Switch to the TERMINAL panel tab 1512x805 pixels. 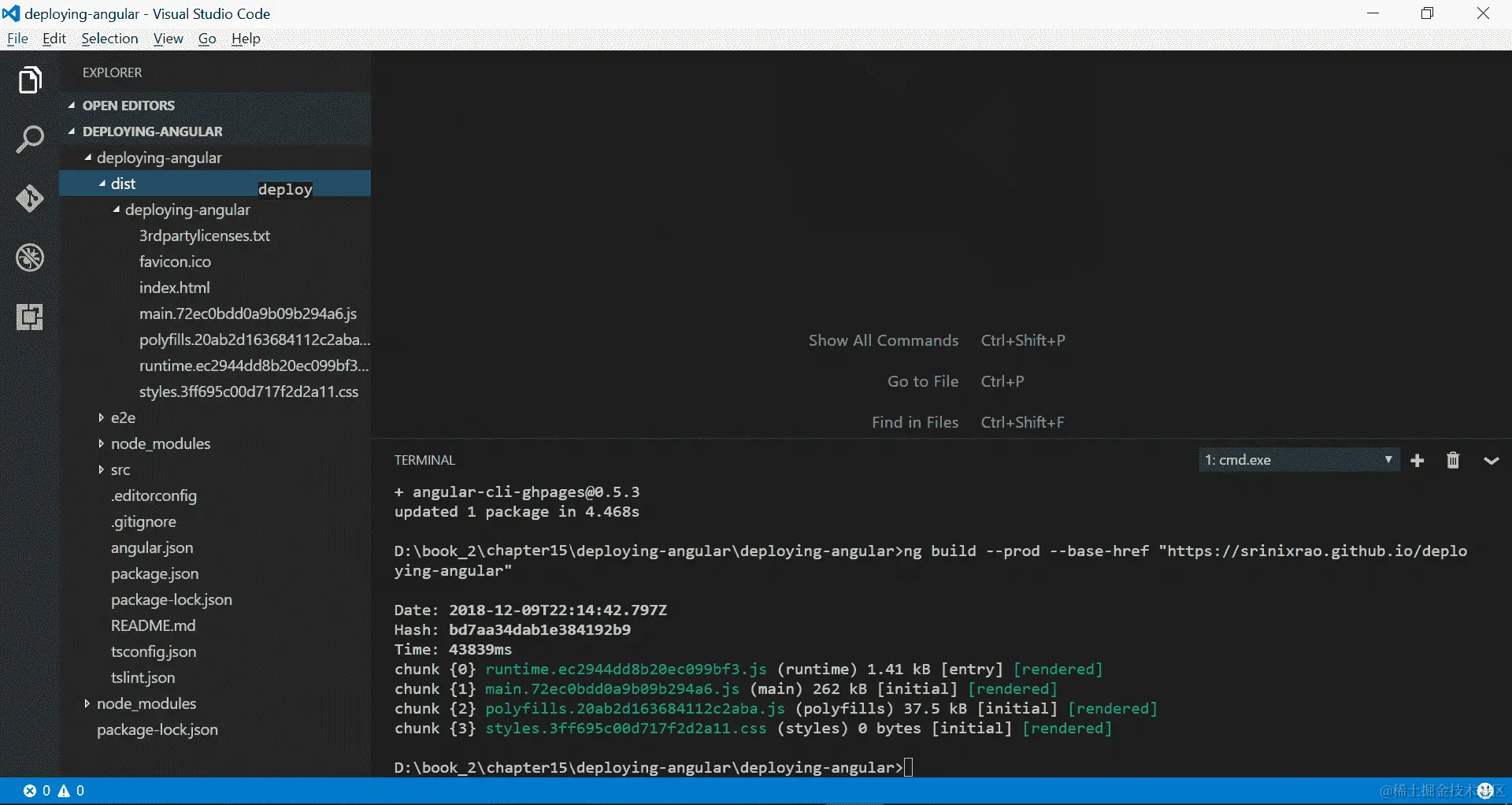[424, 460]
